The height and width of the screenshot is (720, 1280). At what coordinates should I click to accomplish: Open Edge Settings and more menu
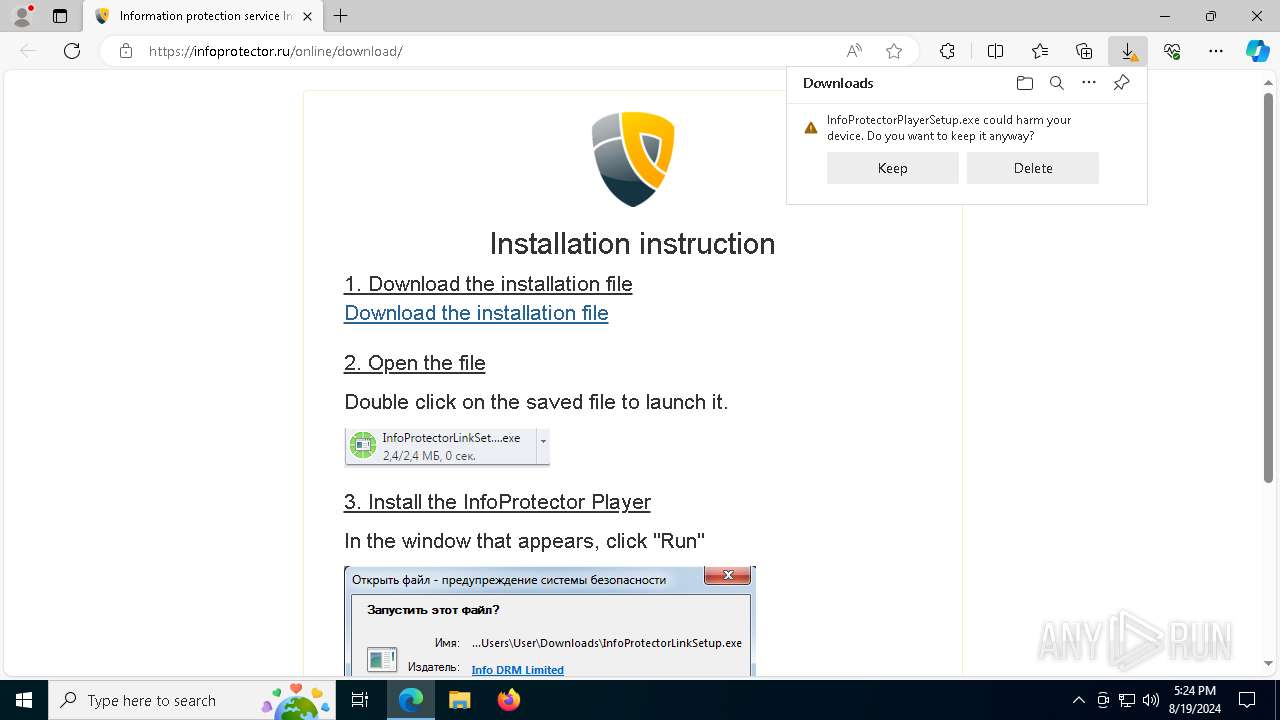pos(1216,51)
